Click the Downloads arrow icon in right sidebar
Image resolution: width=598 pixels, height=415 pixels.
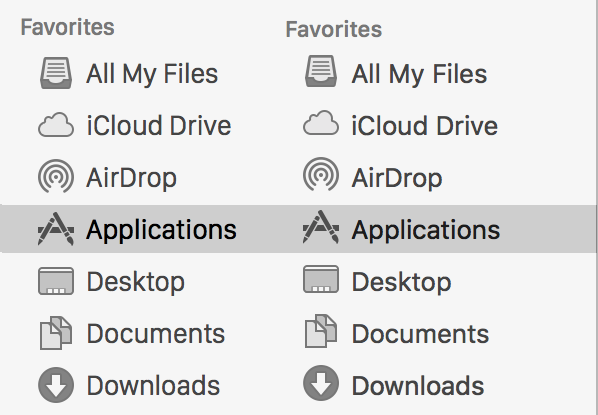coord(321,383)
